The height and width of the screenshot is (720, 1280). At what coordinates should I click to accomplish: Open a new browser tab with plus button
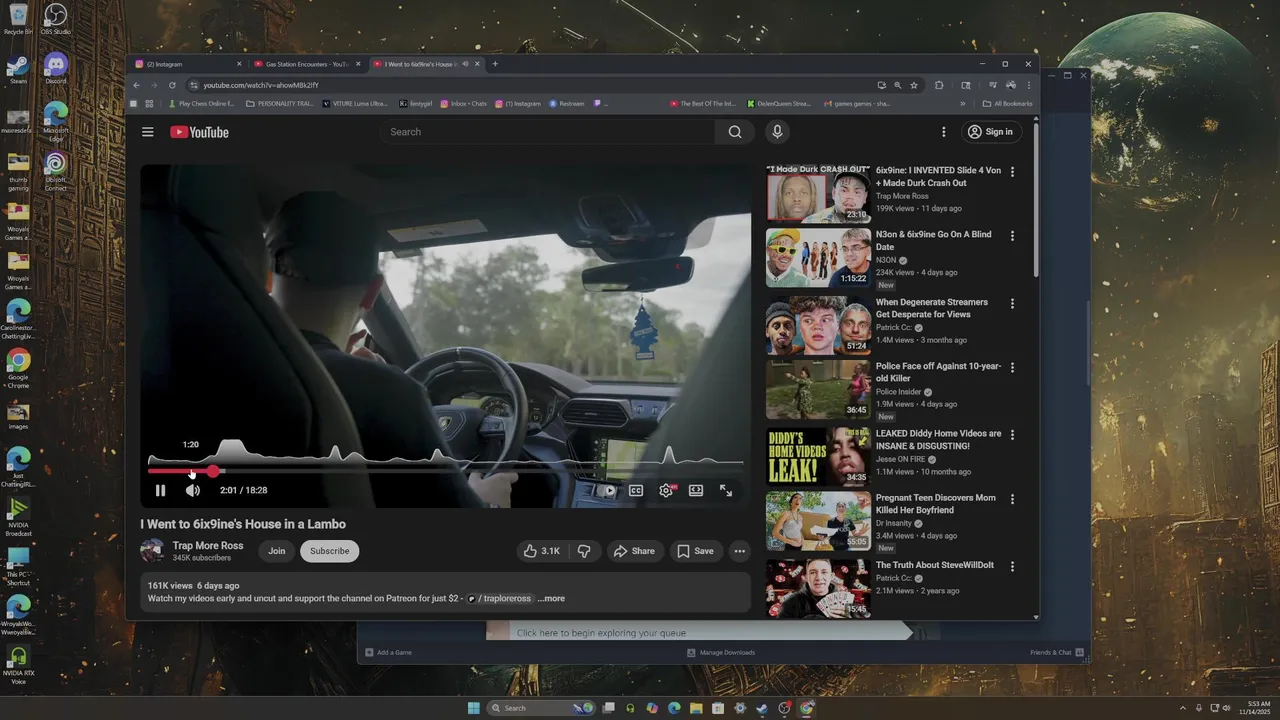[x=495, y=64]
